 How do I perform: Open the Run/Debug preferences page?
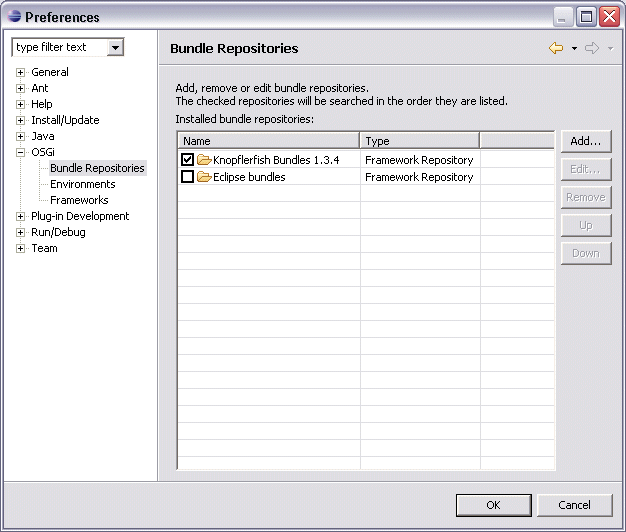click(58, 232)
